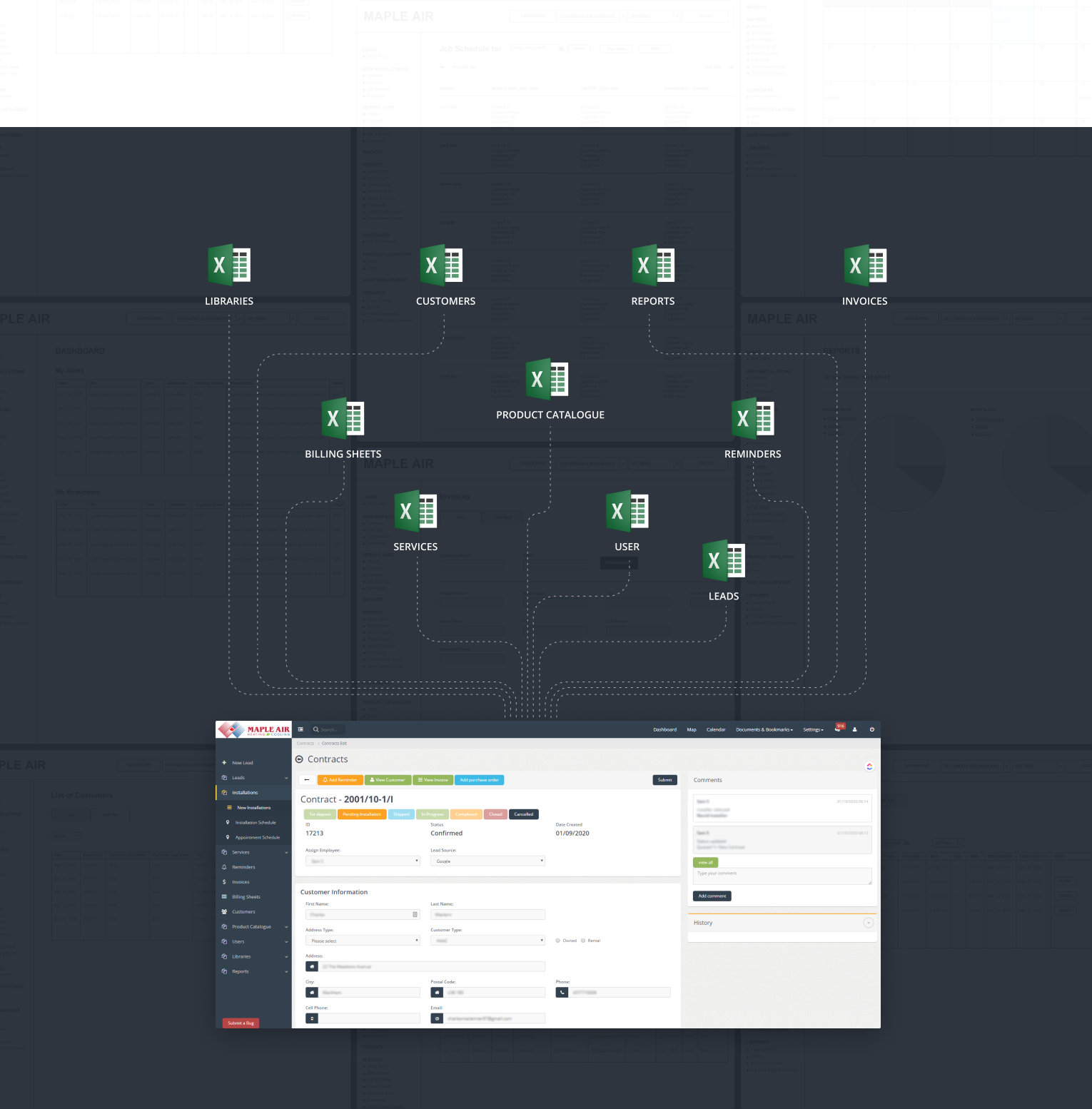Click the home icon on Address field
The height and width of the screenshot is (1109, 1092).
pos(312,966)
